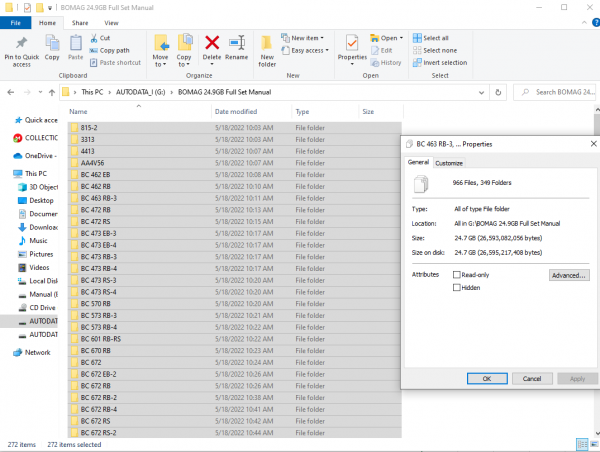Switch to large icons view in status bar
Viewport: 600px width, 452px height.
point(594,444)
